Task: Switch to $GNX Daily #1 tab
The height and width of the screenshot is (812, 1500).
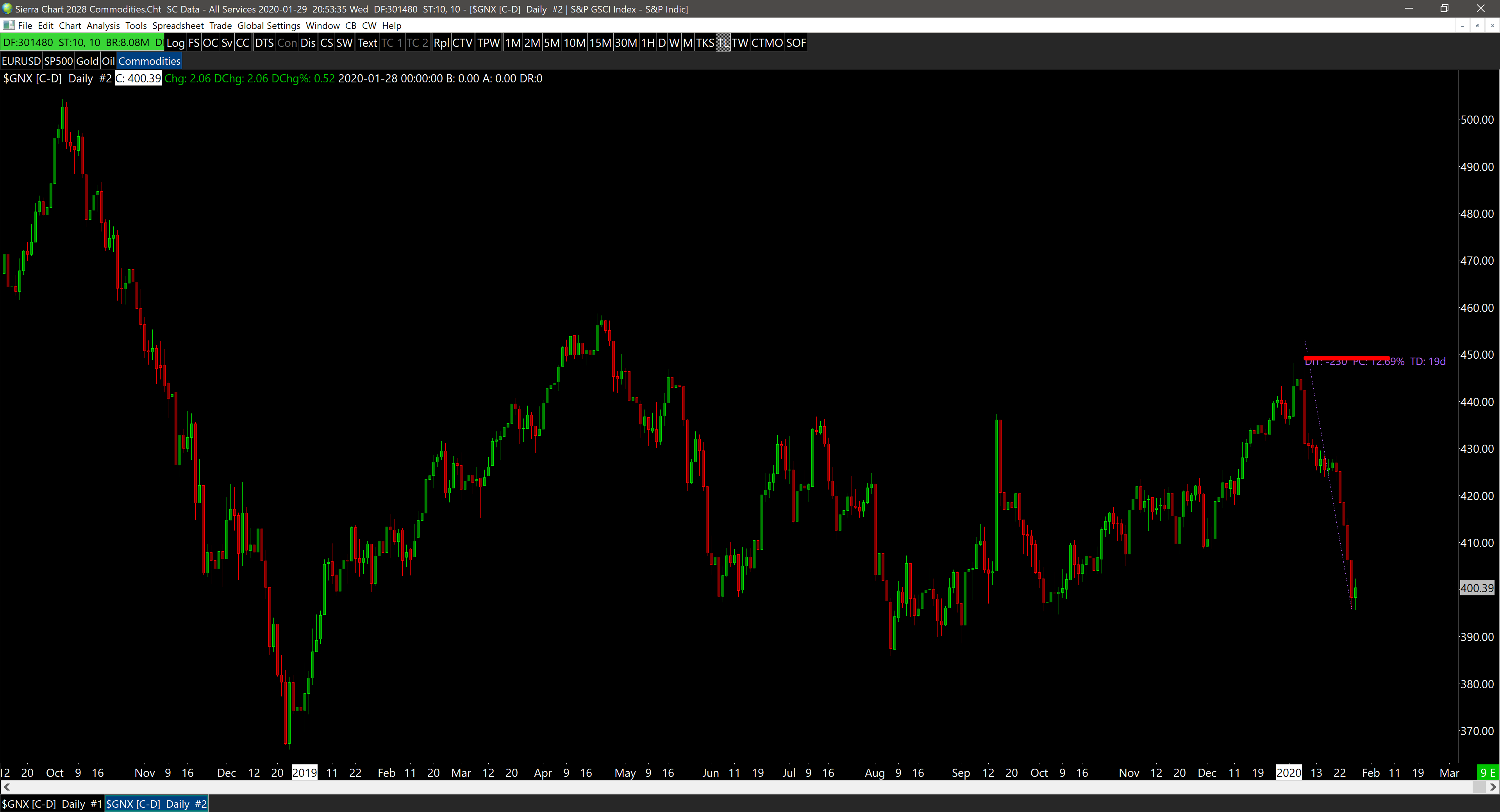Action: tap(52, 804)
